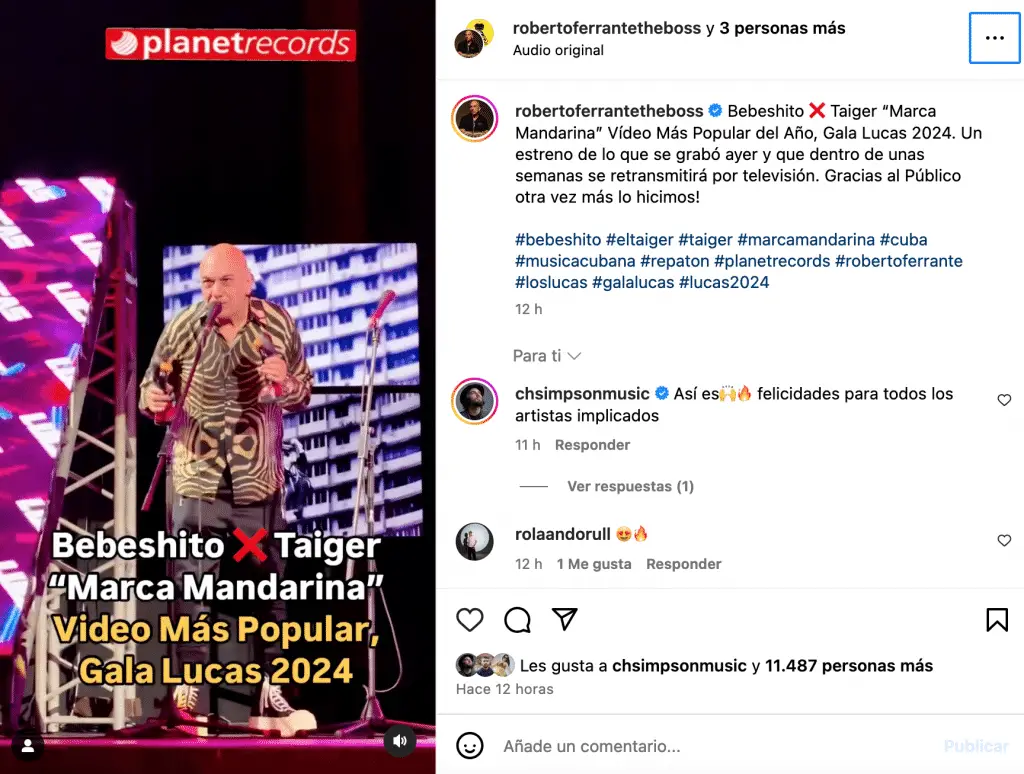Open robertoferrantetheboss profile picture in caption
This screenshot has height=774, width=1024.
pyautogui.click(x=475, y=119)
